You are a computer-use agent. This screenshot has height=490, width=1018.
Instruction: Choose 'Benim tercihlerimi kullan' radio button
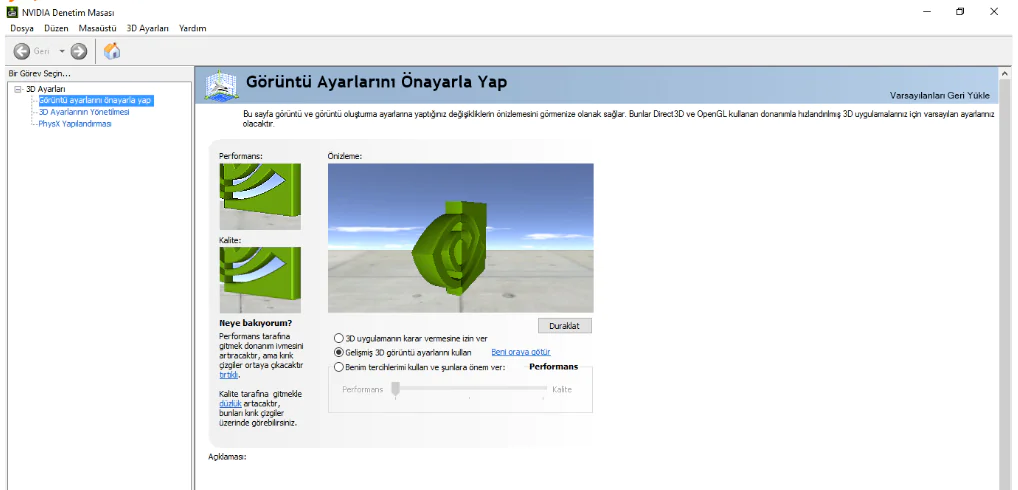[x=338, y=367]
